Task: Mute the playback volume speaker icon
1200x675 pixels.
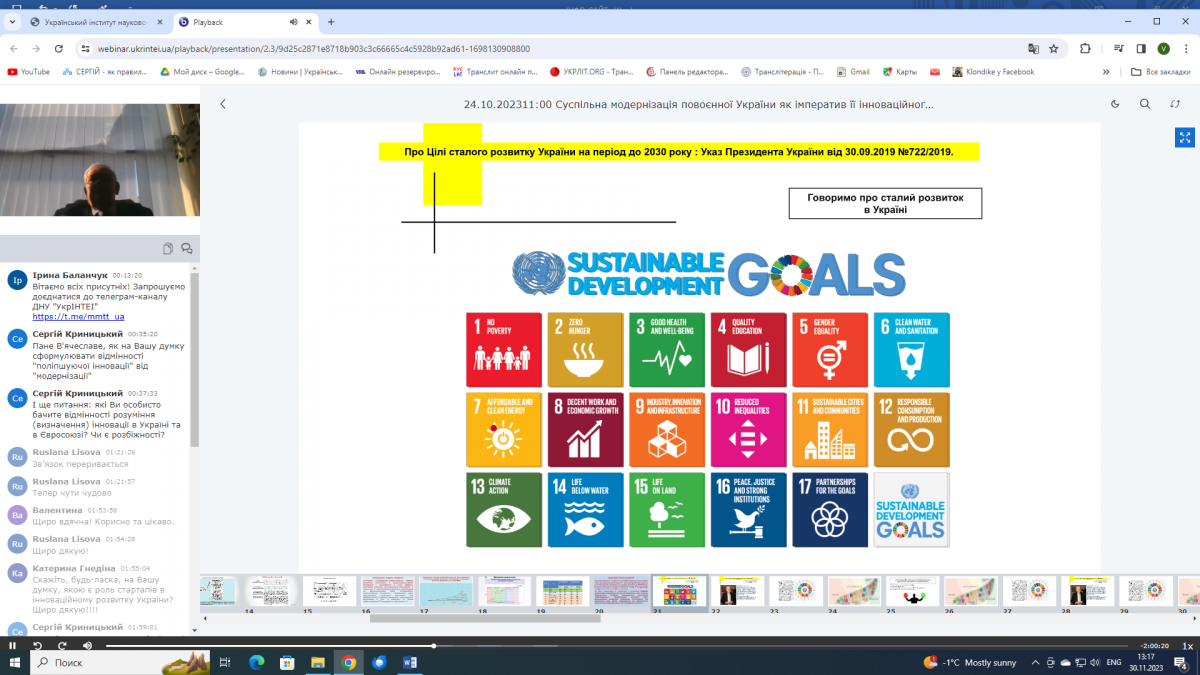Action: pos(87,646)
